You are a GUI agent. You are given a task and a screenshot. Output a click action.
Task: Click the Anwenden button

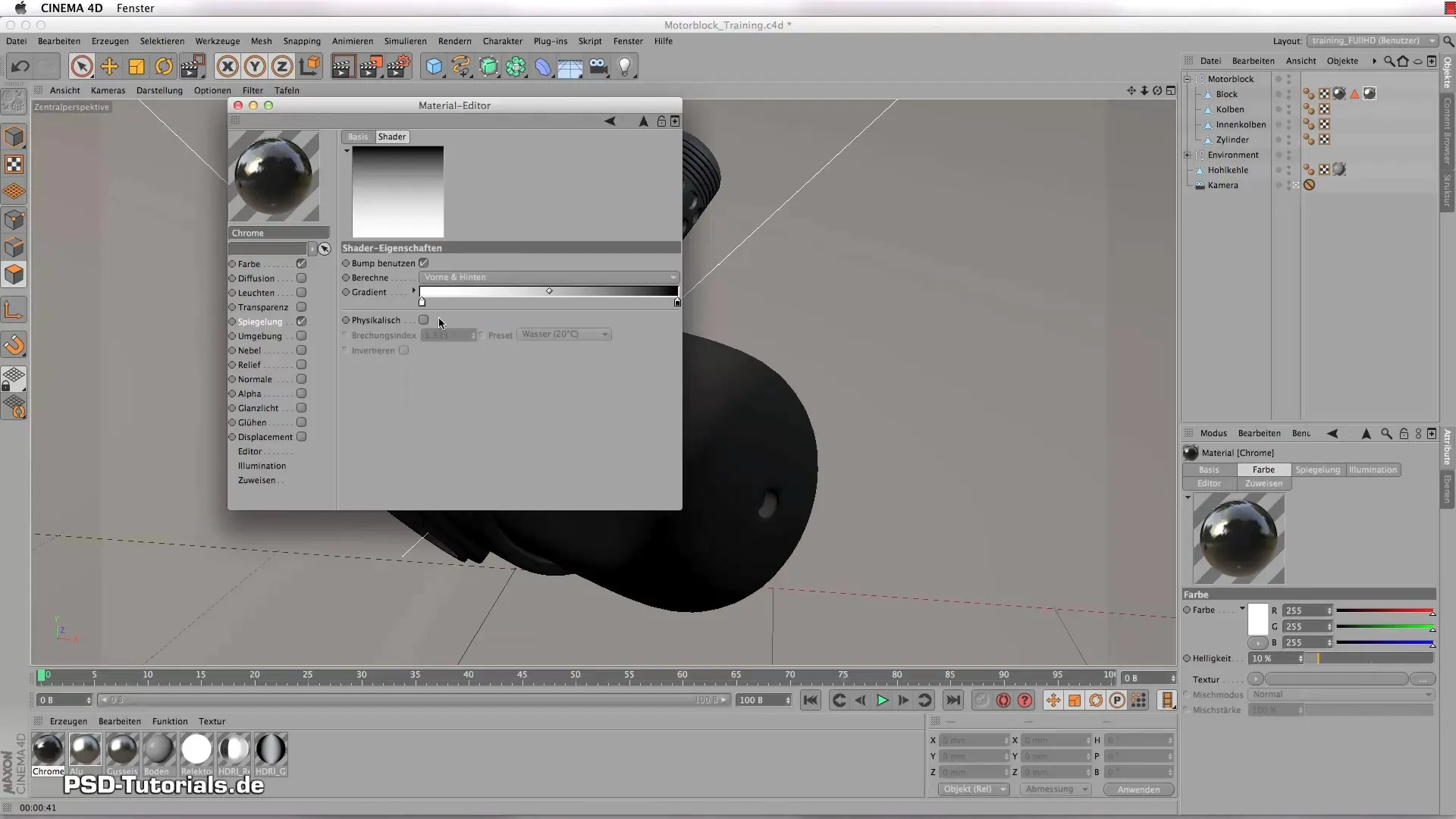coord(1138,789)
